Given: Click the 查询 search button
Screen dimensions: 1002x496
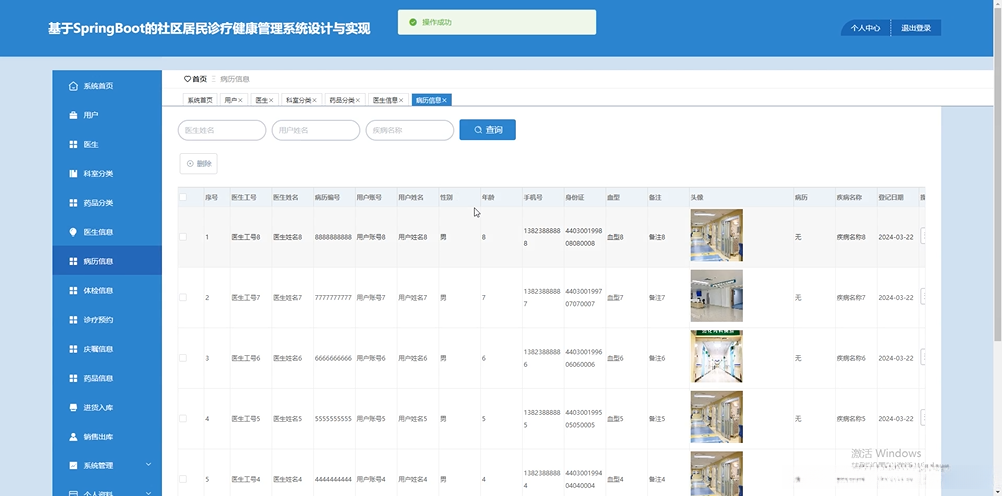Looking at the screenshot, I should pos(488,130).
